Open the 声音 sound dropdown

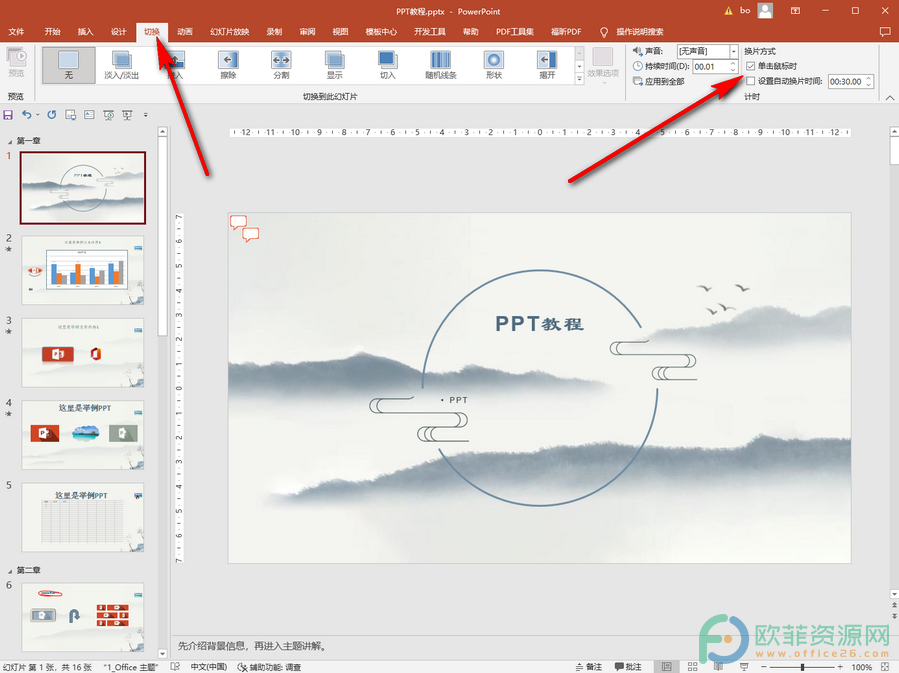(733, 52)
